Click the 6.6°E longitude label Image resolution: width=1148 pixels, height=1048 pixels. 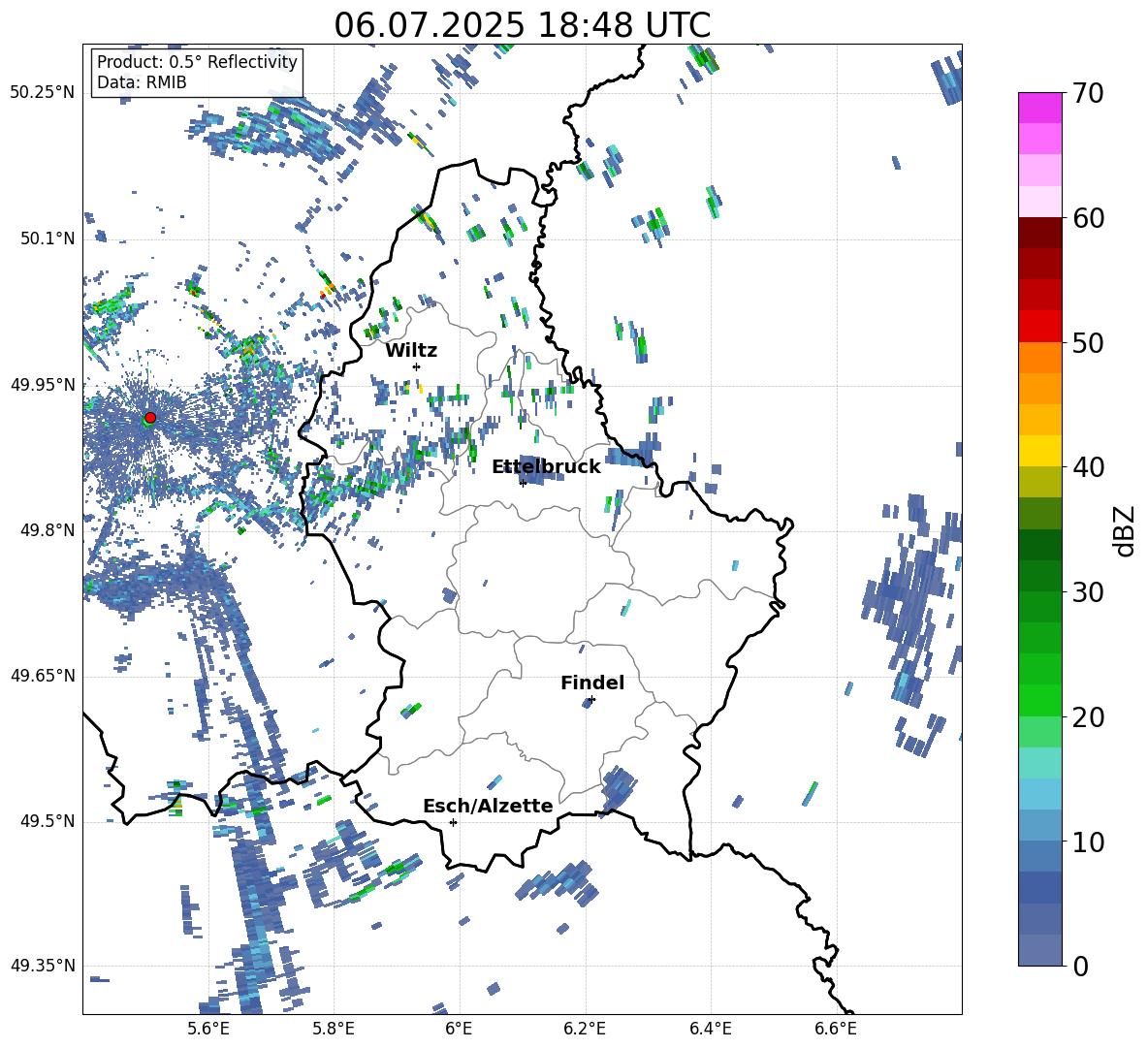[x=836, y=1029]
